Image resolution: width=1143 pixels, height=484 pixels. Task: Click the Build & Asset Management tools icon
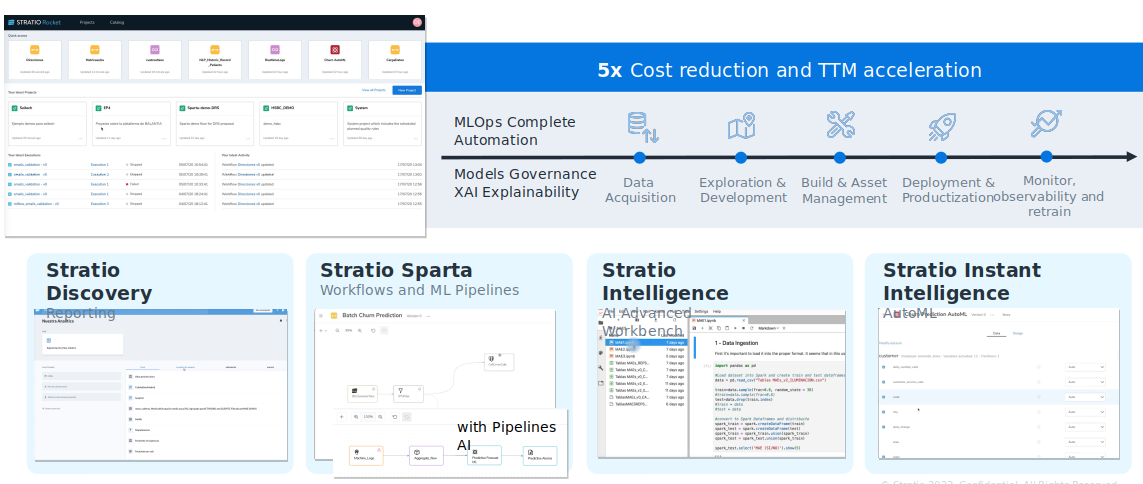pyautogui.click(x=840, y=125)
